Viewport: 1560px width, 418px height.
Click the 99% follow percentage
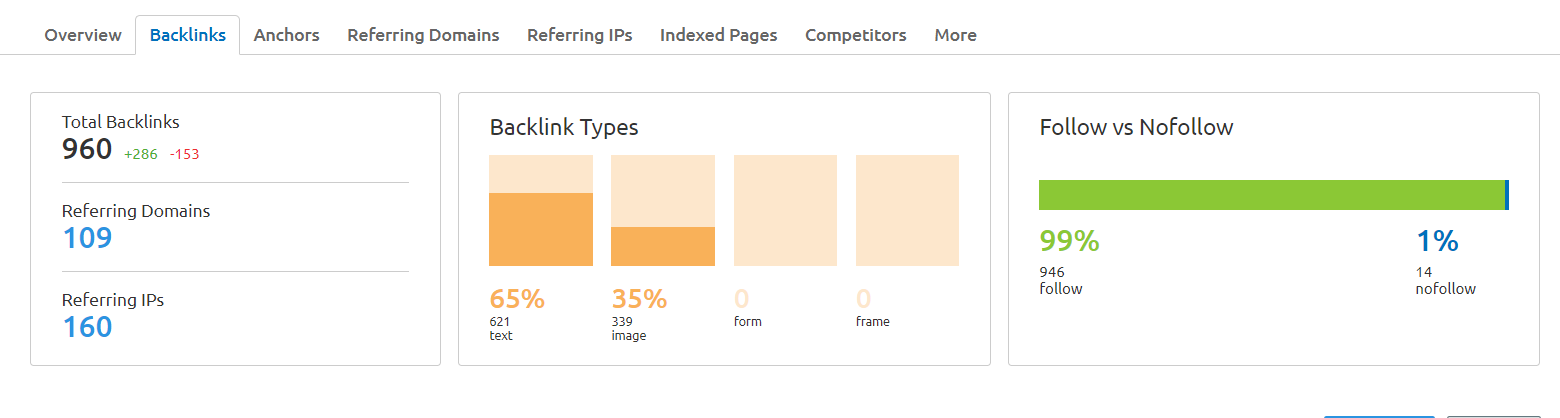pos(1069,241)
